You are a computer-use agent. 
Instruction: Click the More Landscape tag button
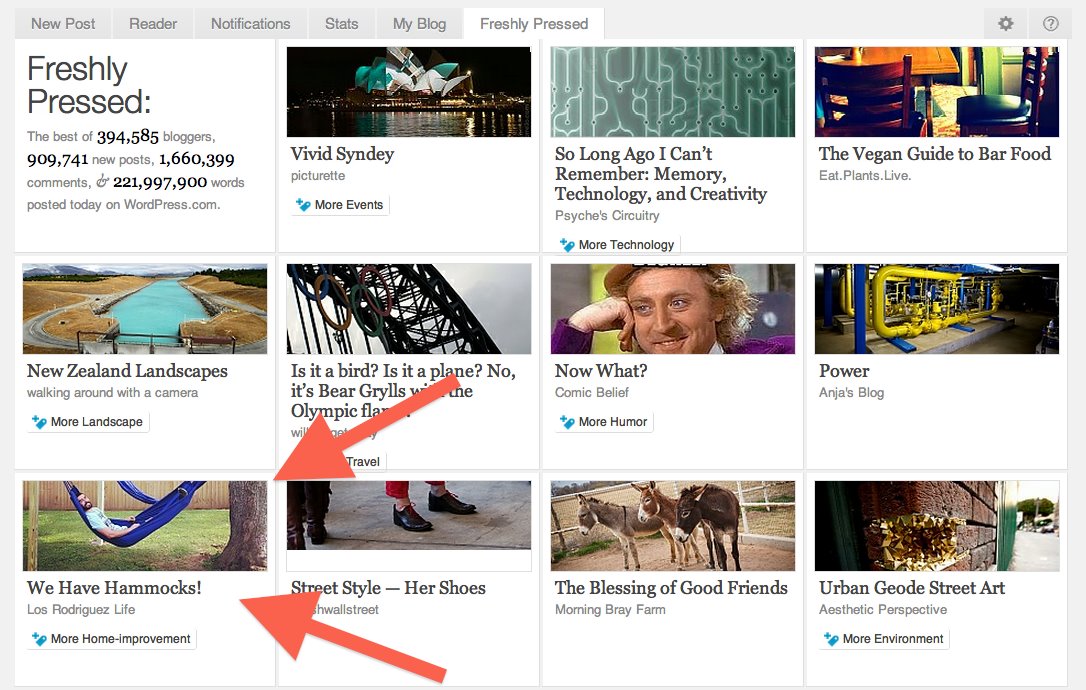87,422
